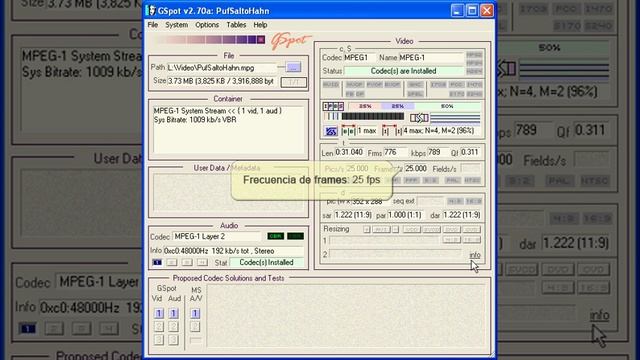Click the Frms field '776'
The width and height of the screenshot is (640, 360).
point(395,152)
